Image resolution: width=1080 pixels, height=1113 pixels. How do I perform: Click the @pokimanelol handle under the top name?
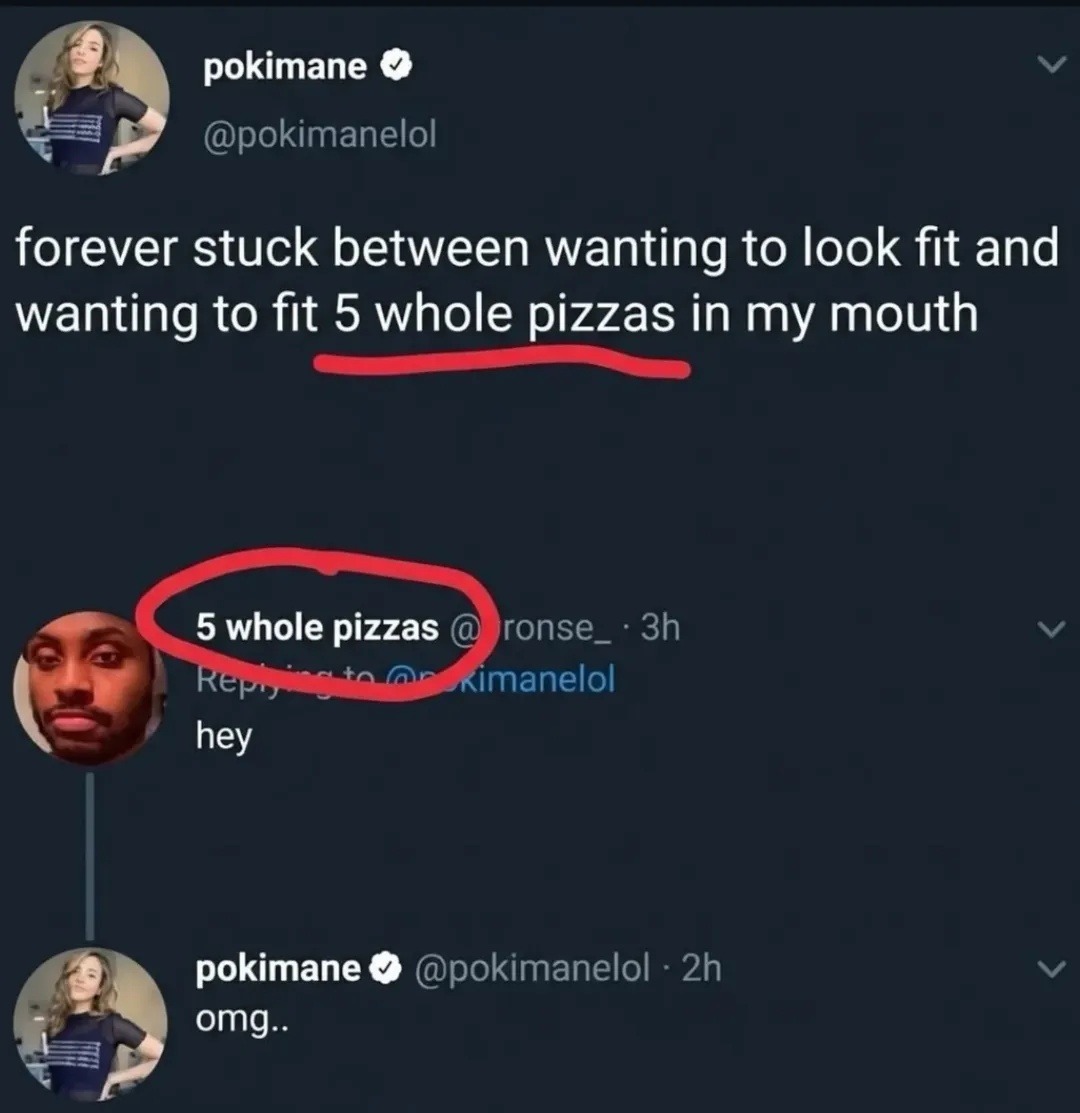coord(319,134)
